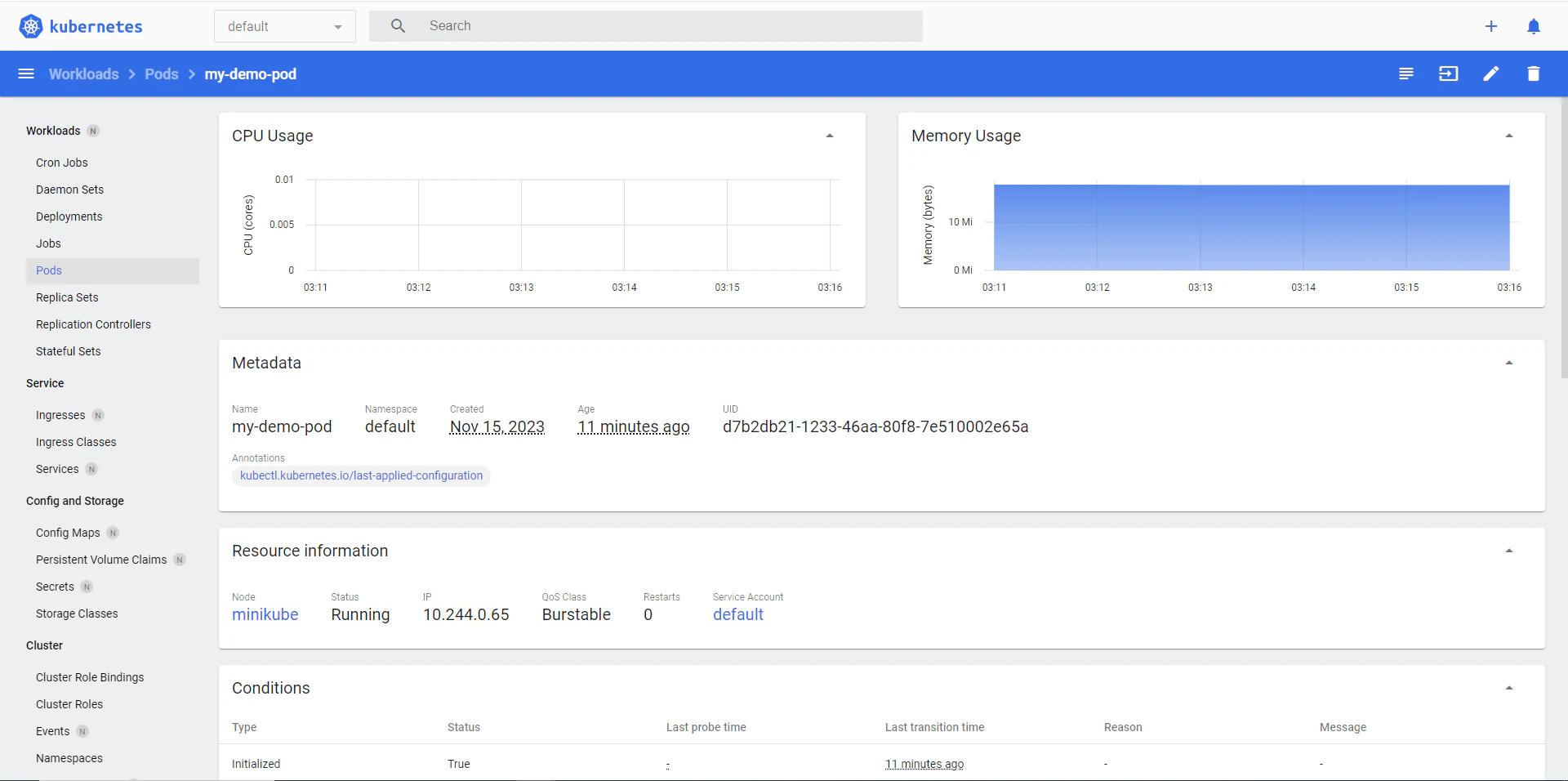Delete the my-demo-pod
Image resolution: width=1568 pixels, height=781 pixels.
pos(1533,74)
